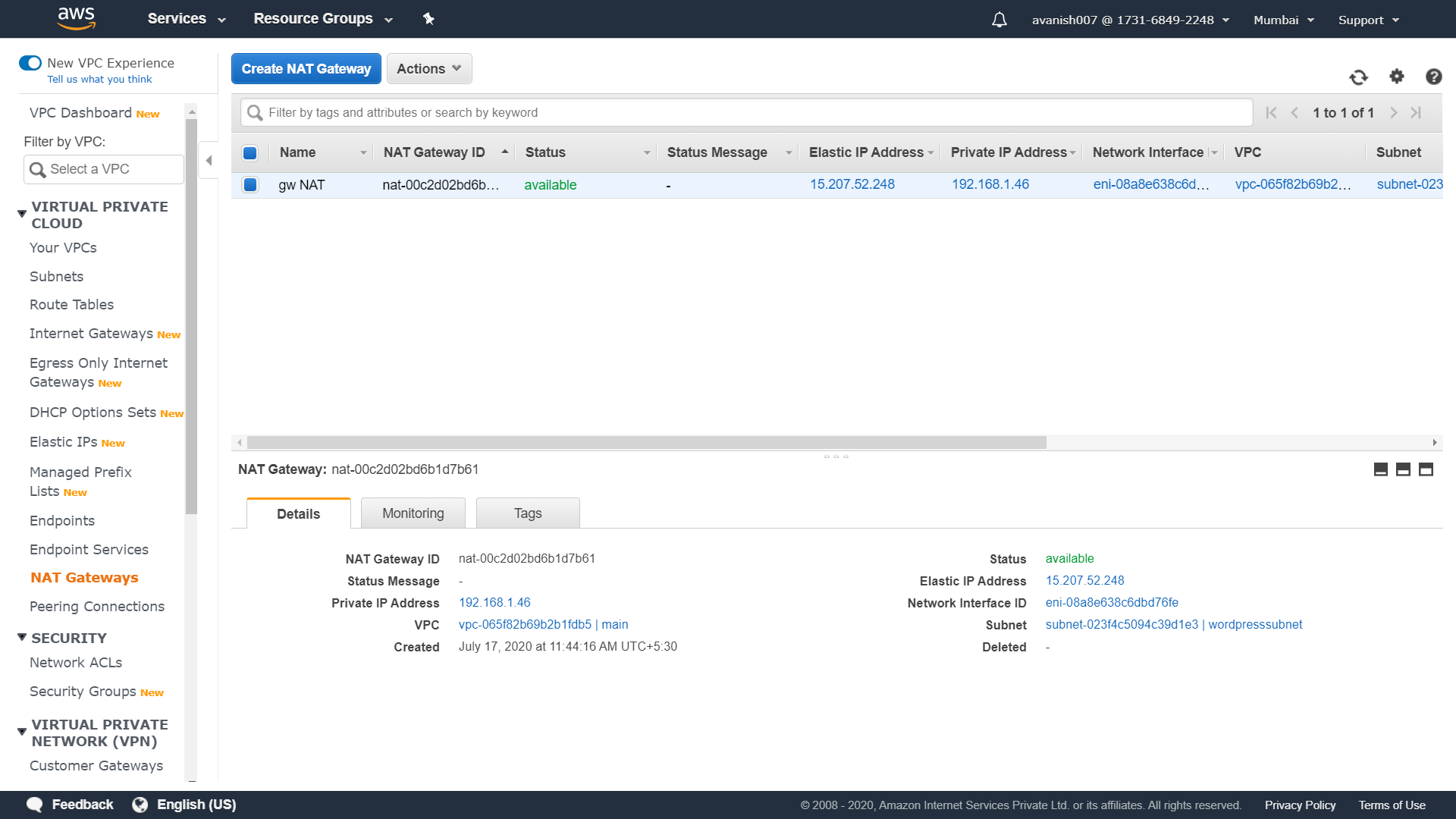Click the refresh icon above the table
The width and height of the screenshot is (1456, 819).
click(1358, 77)
